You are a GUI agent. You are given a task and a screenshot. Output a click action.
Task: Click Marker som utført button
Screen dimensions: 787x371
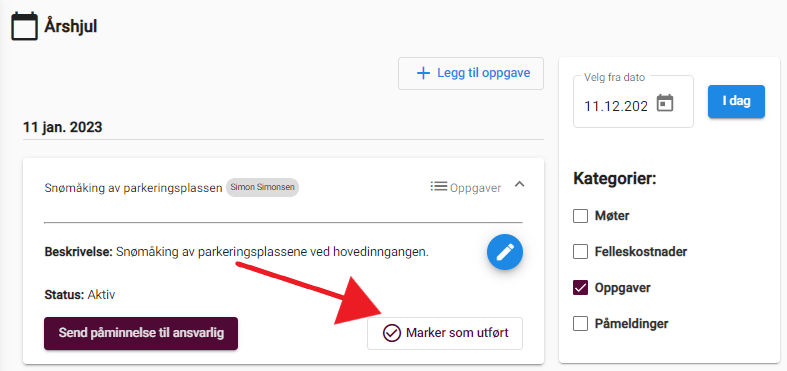pos(445,333)
